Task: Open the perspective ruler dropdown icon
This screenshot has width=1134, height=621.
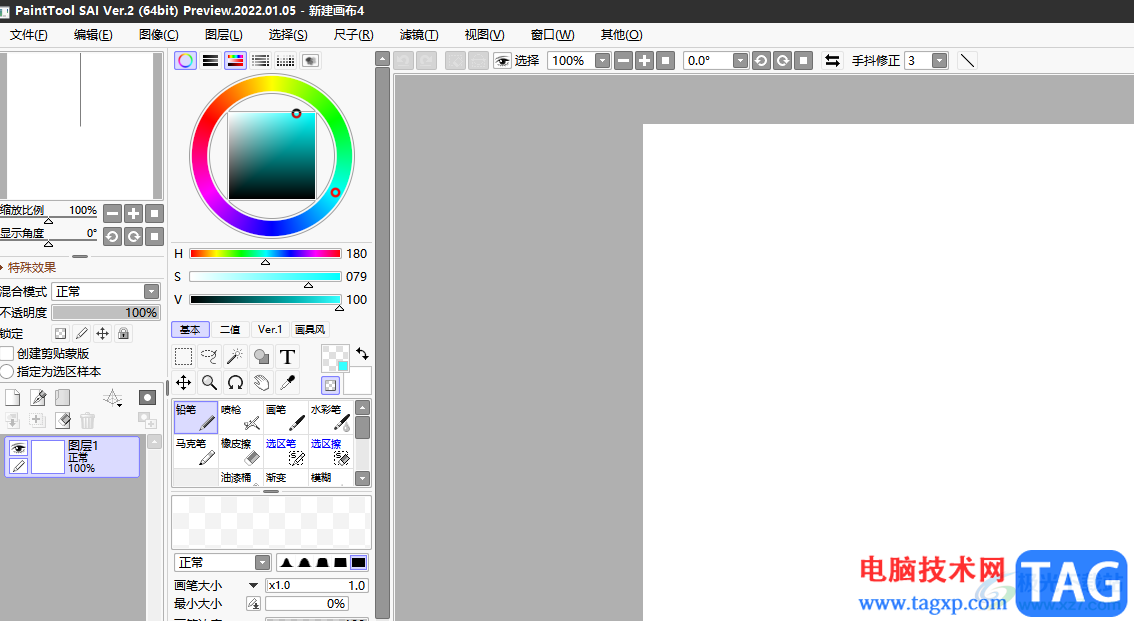Action: click(x=113, y=398)
